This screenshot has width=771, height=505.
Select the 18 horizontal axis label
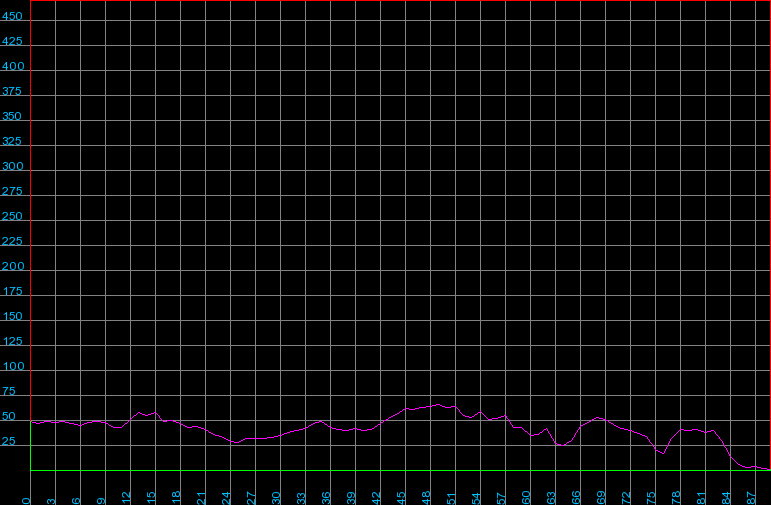point(176,498)
